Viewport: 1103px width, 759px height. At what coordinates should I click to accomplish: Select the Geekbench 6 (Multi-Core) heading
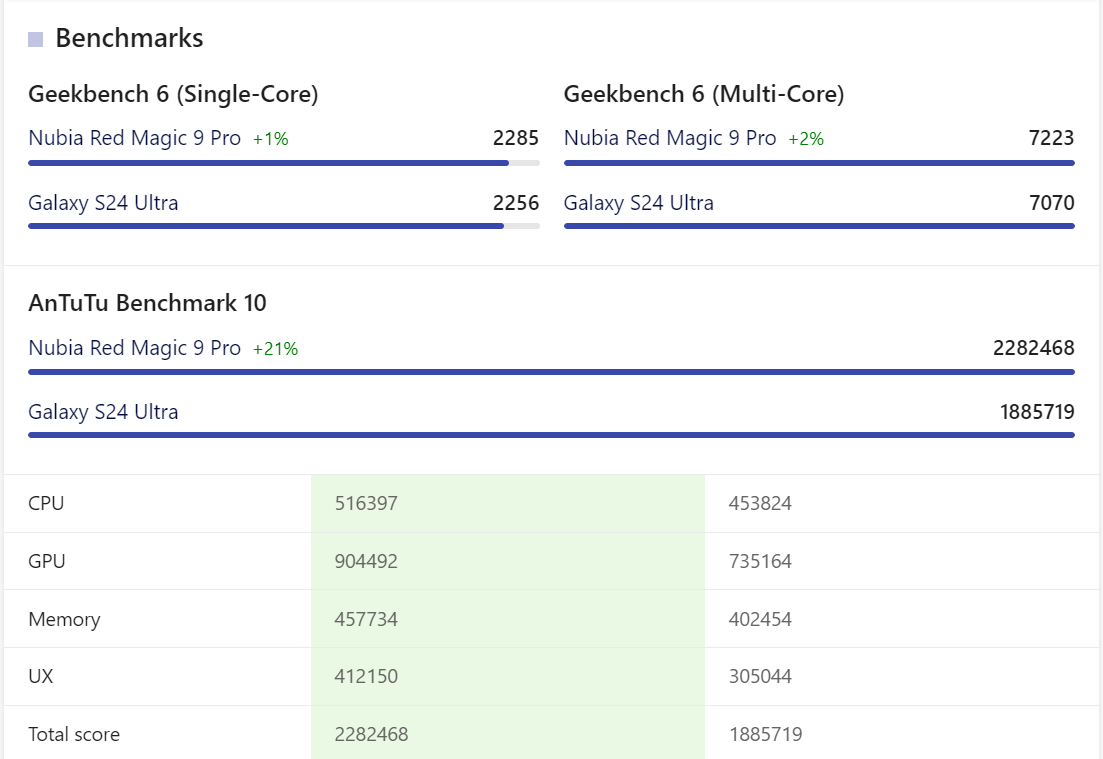point(703,94)
